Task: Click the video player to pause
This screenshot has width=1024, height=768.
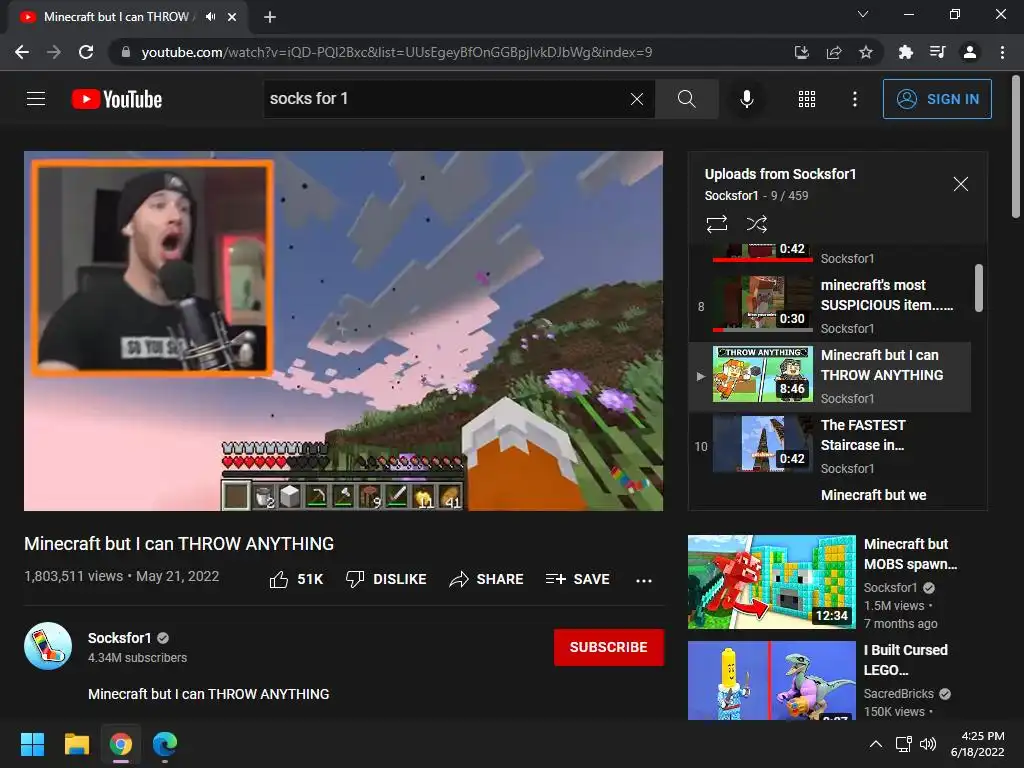Action: (x=344, y=331)
